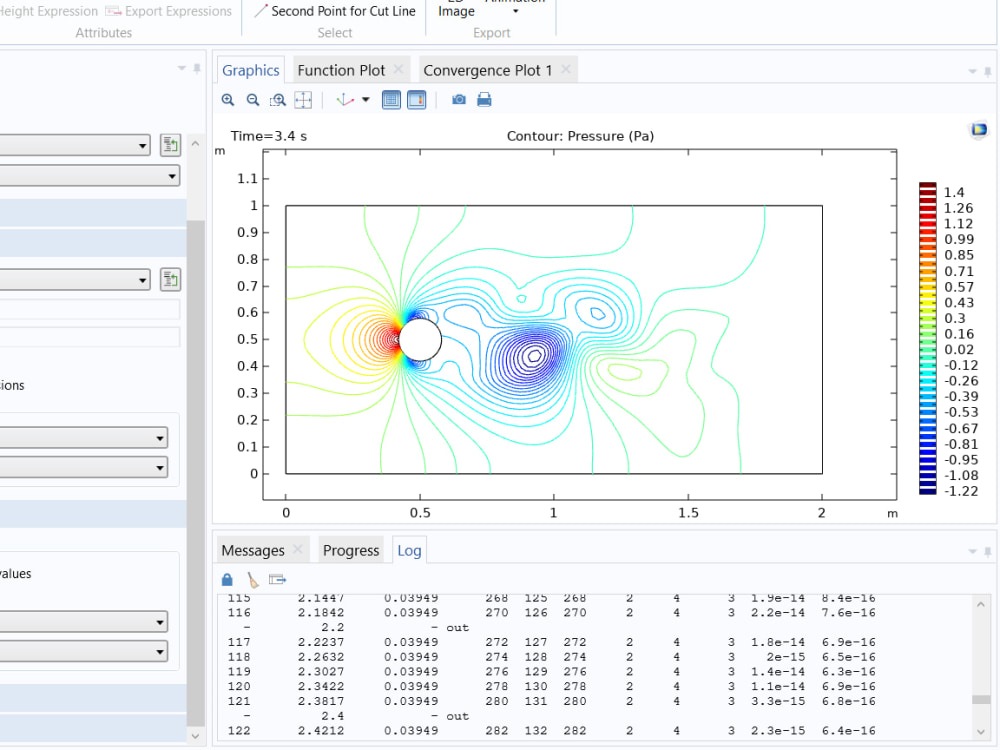
Task: Select the Zoom Out tool
Action: pos(252,99)
